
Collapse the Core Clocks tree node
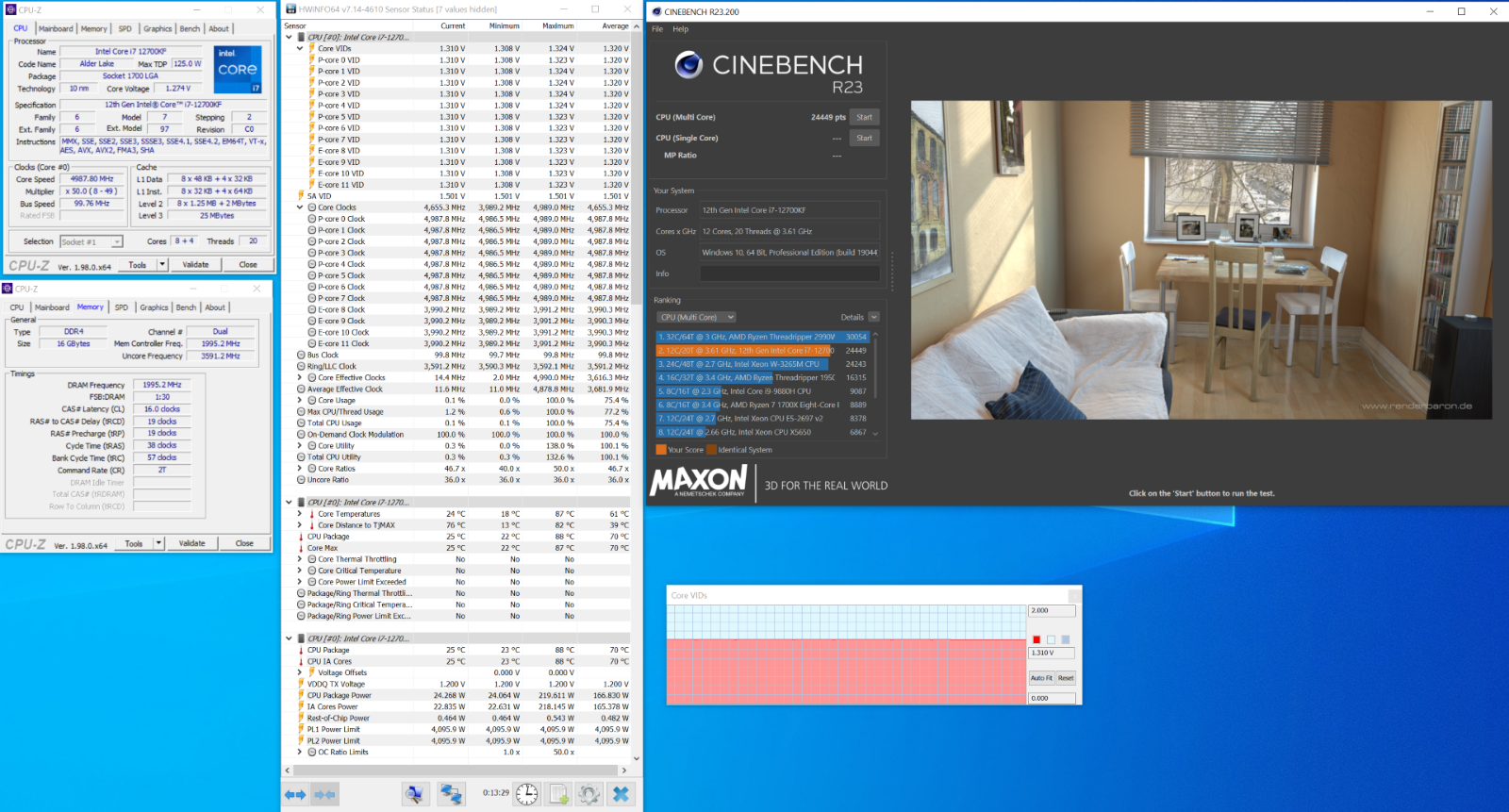click(x=300, y=207)
